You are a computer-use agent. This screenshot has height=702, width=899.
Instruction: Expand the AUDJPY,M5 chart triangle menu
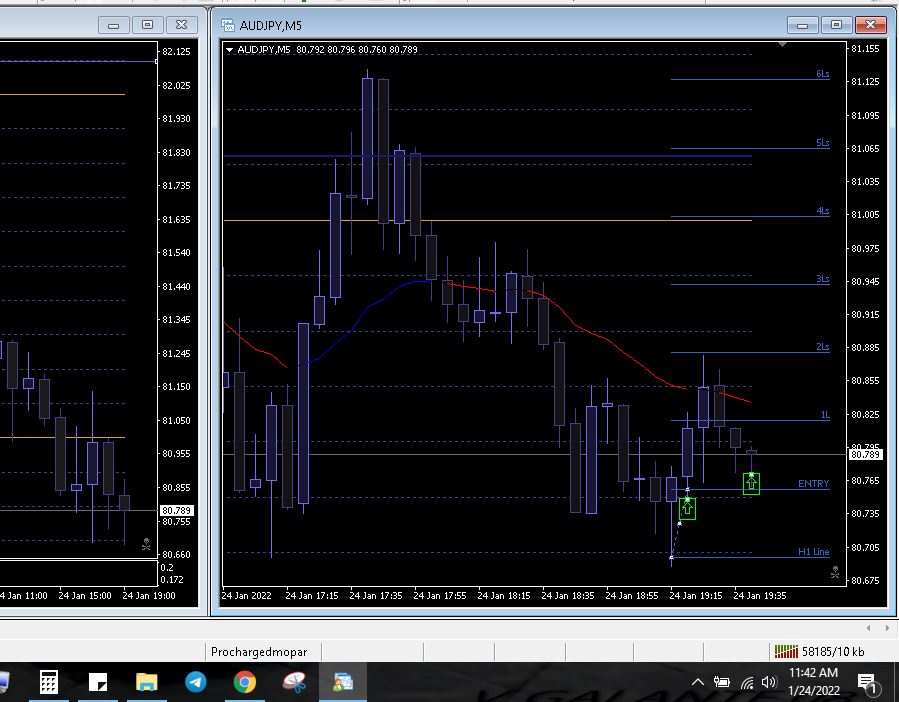230,49
